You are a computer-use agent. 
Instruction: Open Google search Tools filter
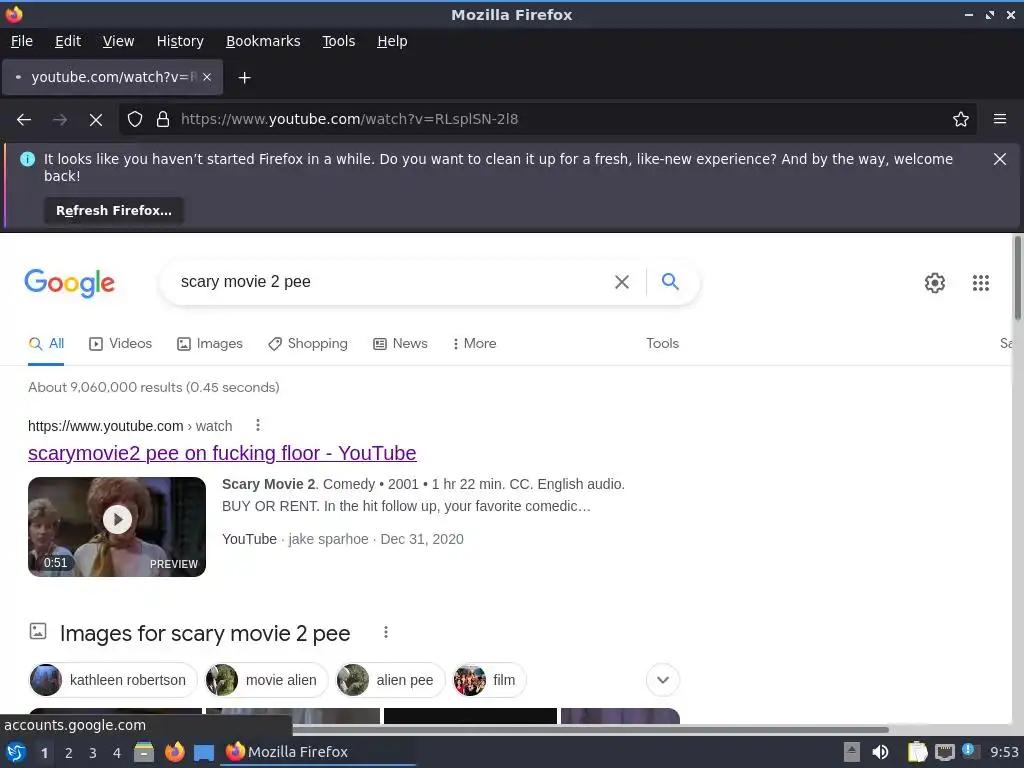pyautogui.click(x=662, y=344)
